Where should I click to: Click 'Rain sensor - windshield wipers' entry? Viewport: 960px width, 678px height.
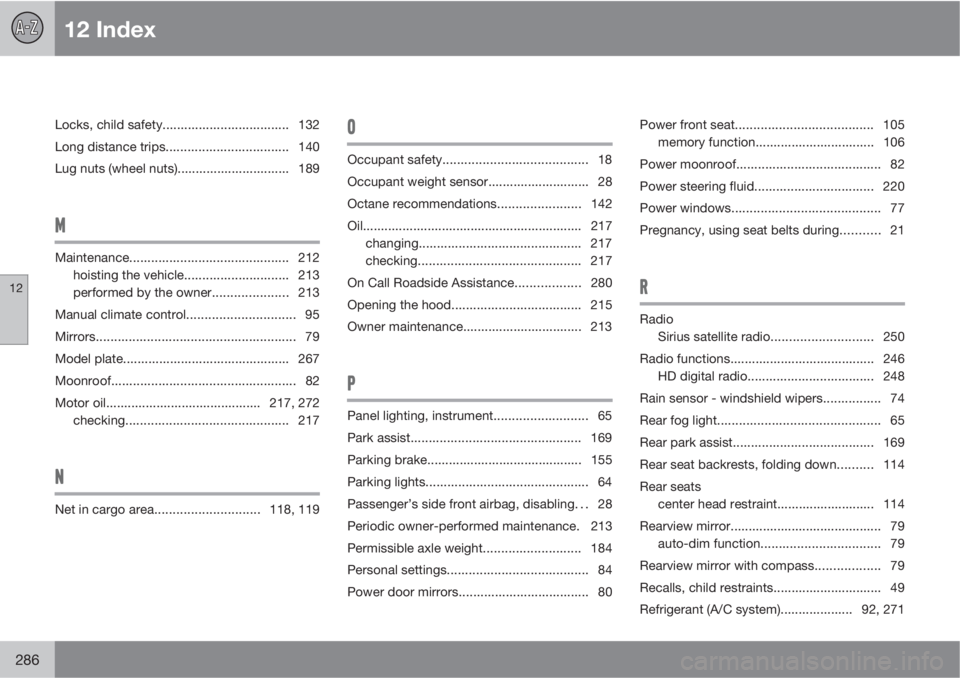(772, 399)
